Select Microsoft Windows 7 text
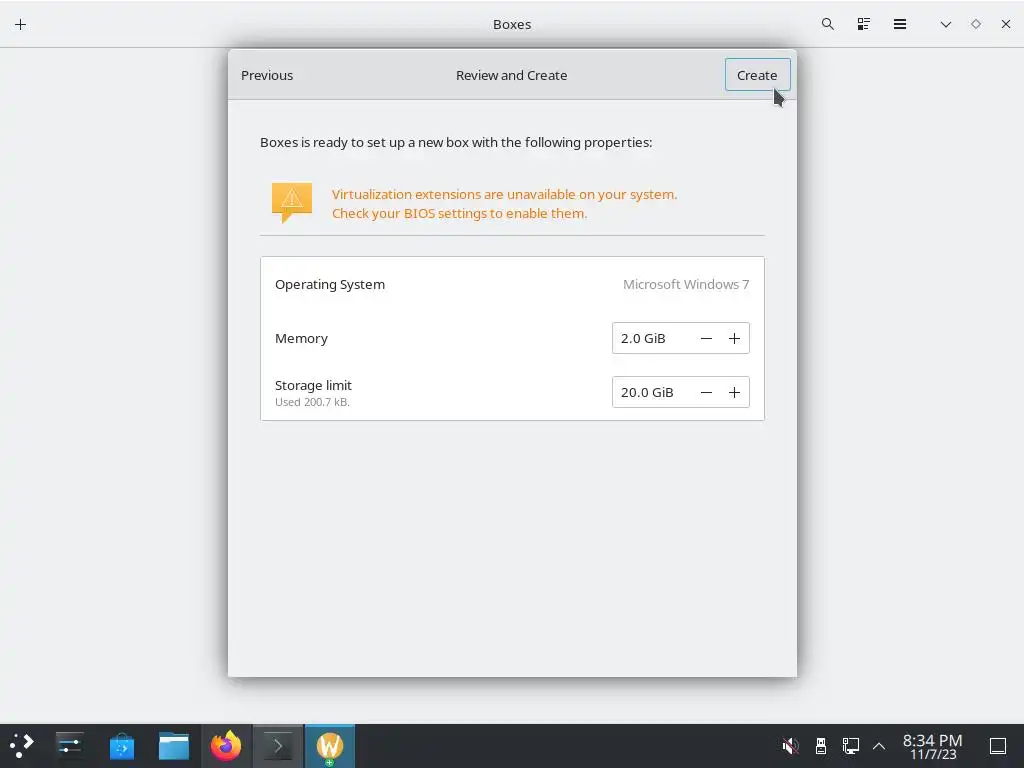 coord(686,284)
